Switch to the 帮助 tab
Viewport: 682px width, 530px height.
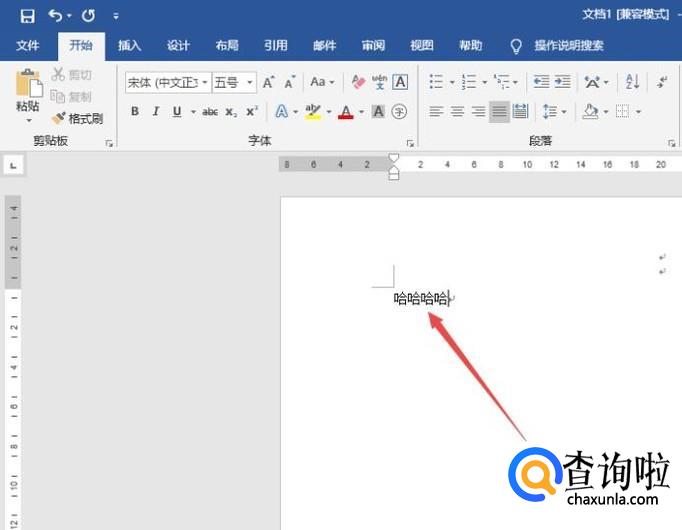coord(470,45)
